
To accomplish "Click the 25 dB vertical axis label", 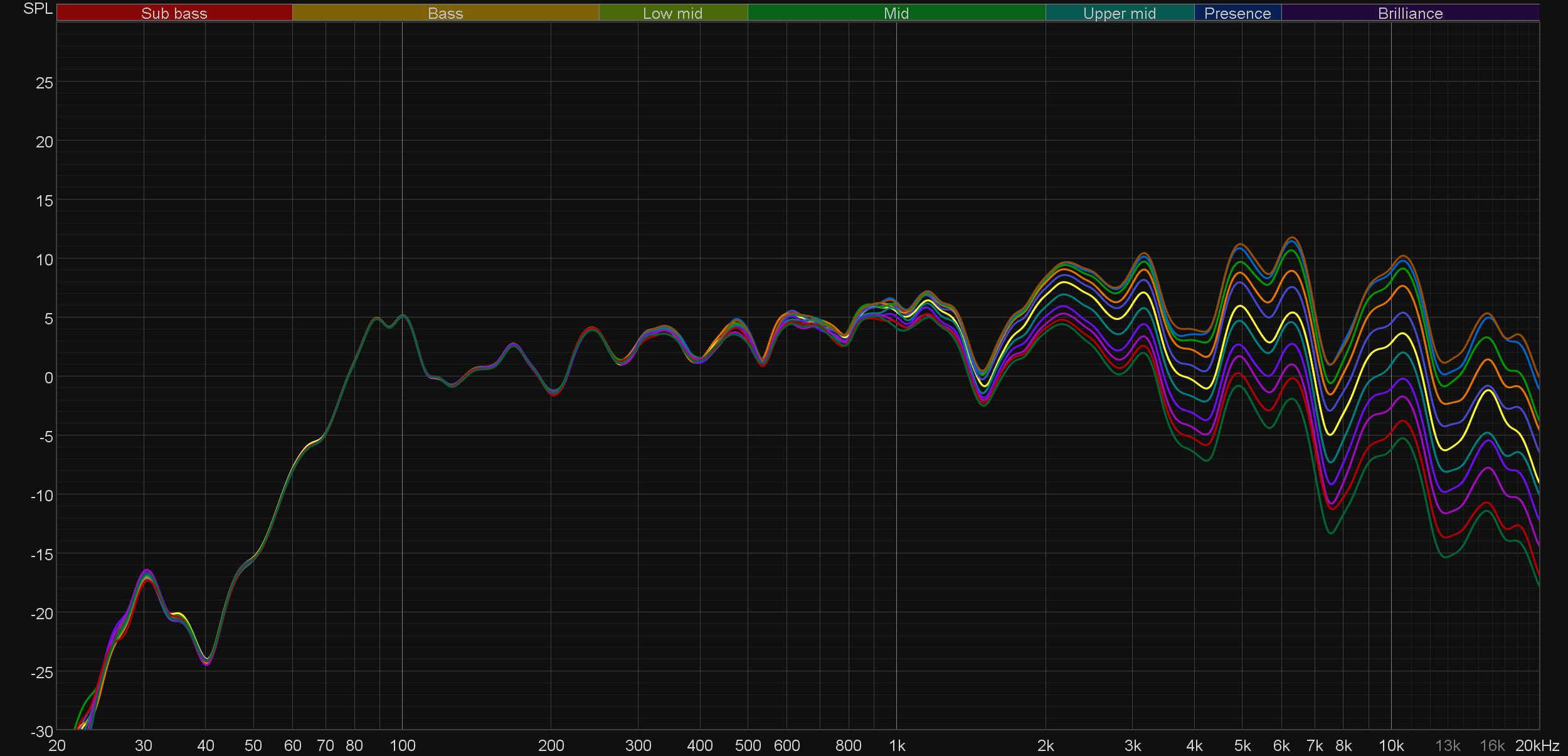I will (44, 83).
